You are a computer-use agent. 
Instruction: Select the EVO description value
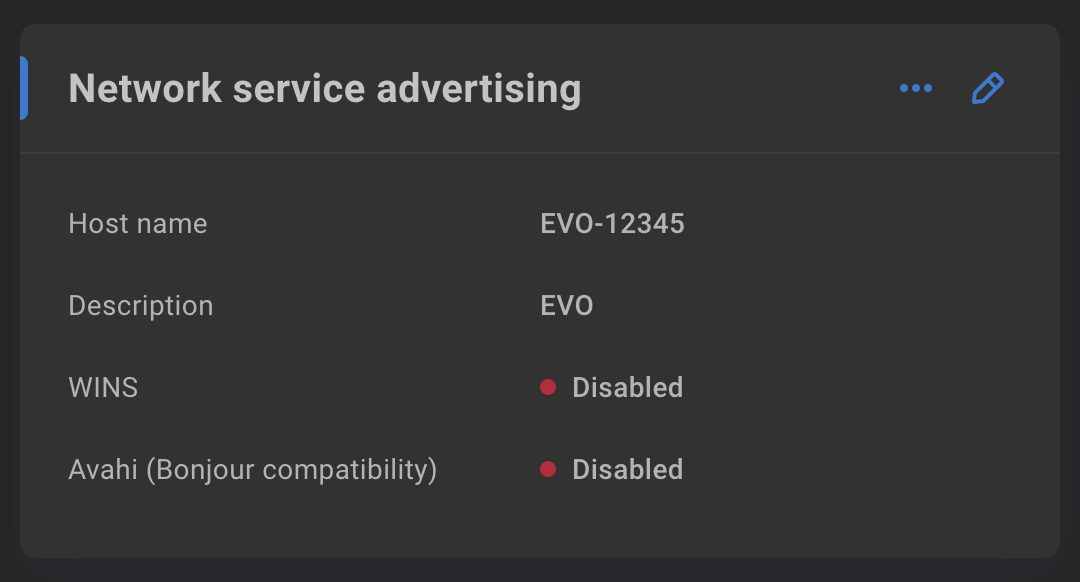[566, 305]
